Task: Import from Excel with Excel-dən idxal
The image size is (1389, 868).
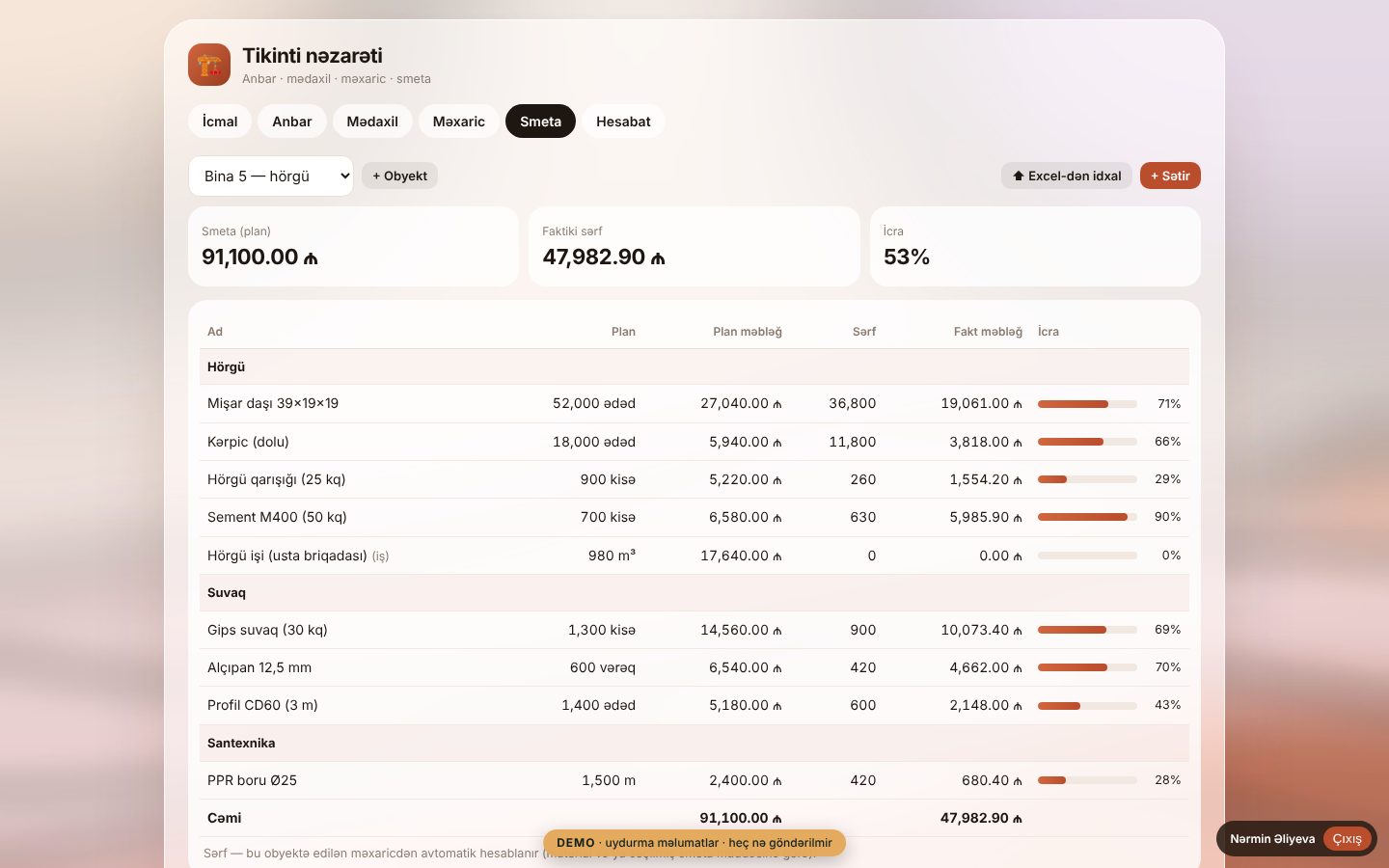Action: (x=1067, y=176)
